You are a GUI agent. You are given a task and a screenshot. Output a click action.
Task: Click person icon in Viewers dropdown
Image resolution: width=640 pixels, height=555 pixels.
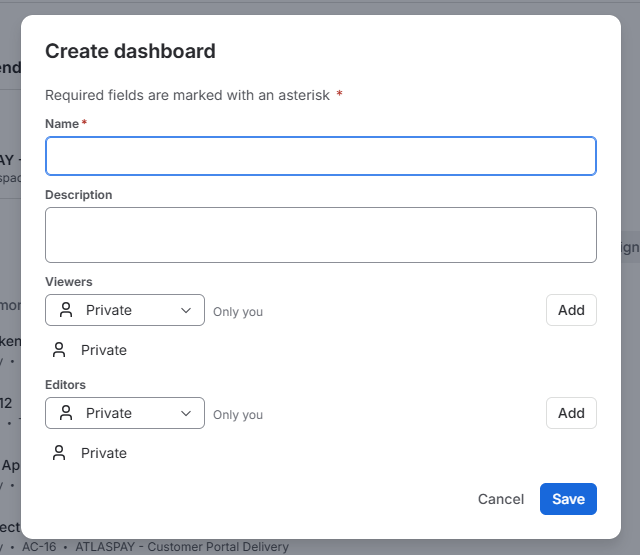click(66, 310)
